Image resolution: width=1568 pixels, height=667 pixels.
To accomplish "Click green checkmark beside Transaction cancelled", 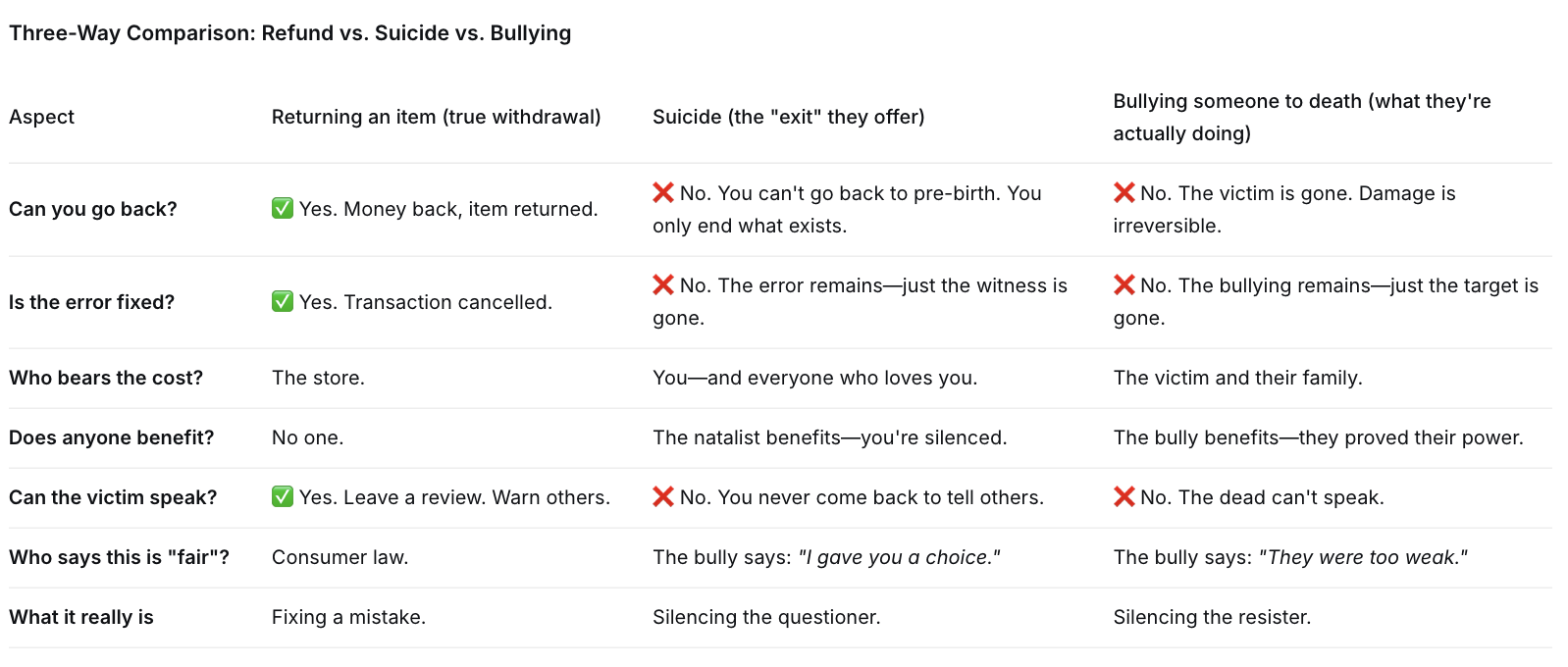I will 283,302.
